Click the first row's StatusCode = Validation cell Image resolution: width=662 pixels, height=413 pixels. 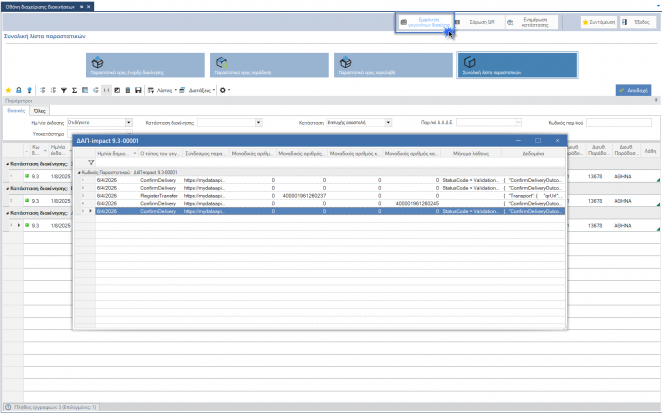coord(471,180)
